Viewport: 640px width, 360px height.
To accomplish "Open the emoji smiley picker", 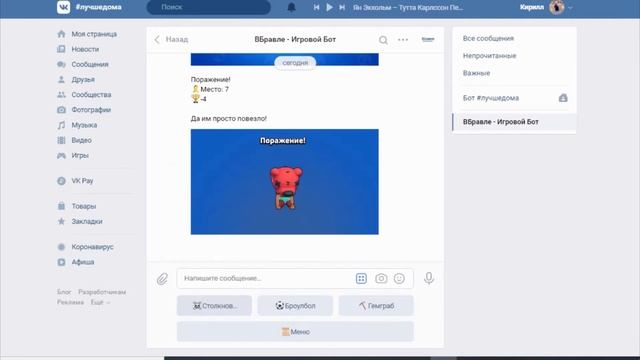I will (399, 278).
